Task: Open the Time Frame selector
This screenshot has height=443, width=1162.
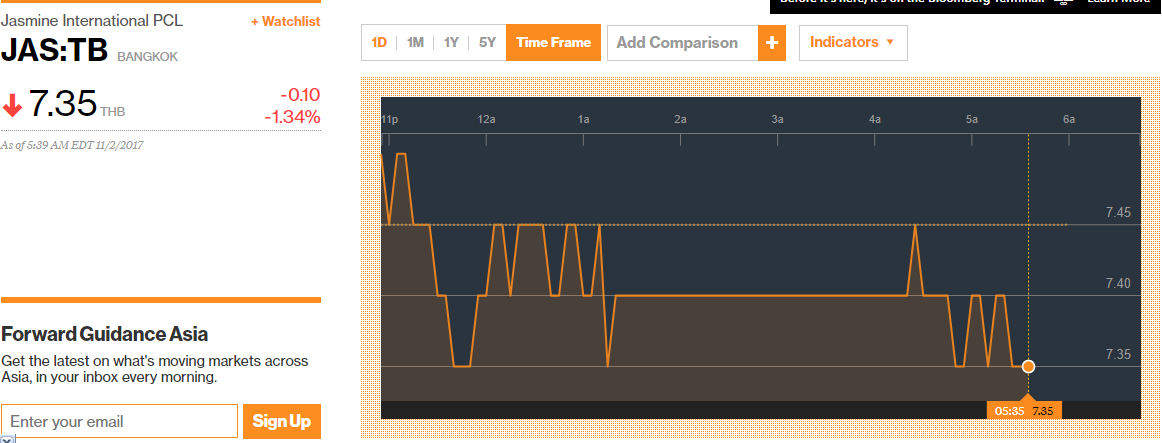Action: (x=554, y=42)
